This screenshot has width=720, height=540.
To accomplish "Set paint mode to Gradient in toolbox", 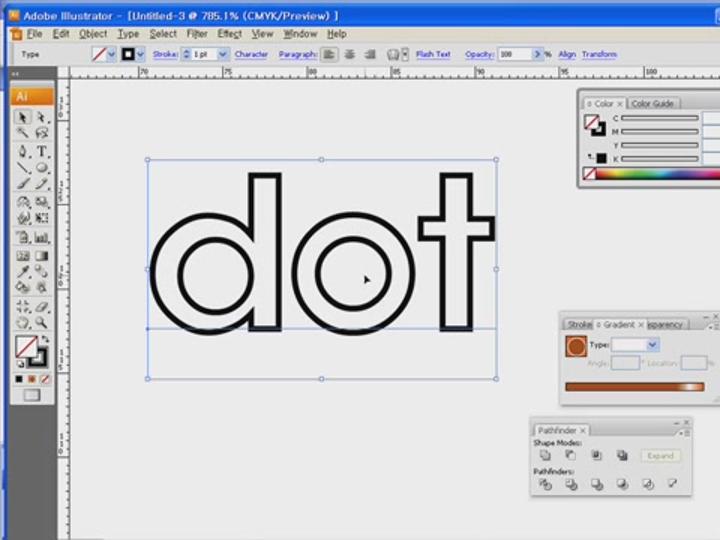I will coord(32,379).
